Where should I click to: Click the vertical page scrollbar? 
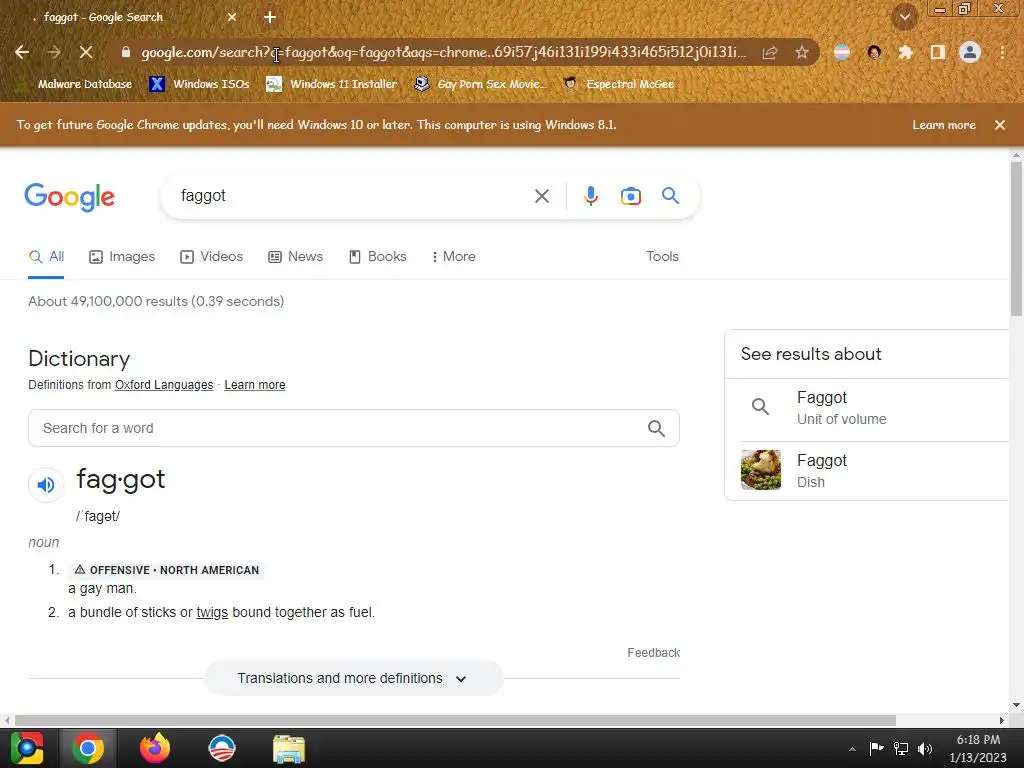pos(1016,238)
